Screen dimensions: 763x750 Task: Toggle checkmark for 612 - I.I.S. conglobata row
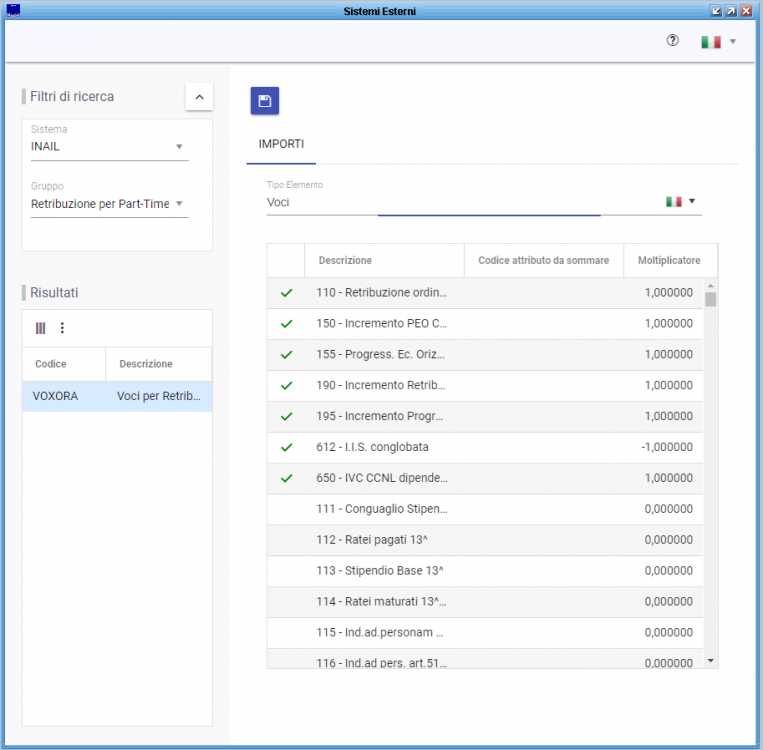[286, 447]
